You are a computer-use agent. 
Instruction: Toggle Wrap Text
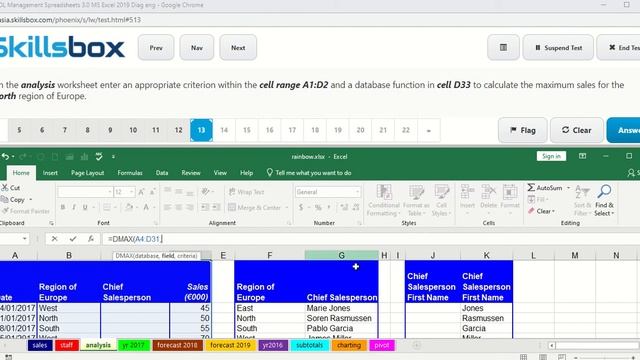(x=247, y=192)
